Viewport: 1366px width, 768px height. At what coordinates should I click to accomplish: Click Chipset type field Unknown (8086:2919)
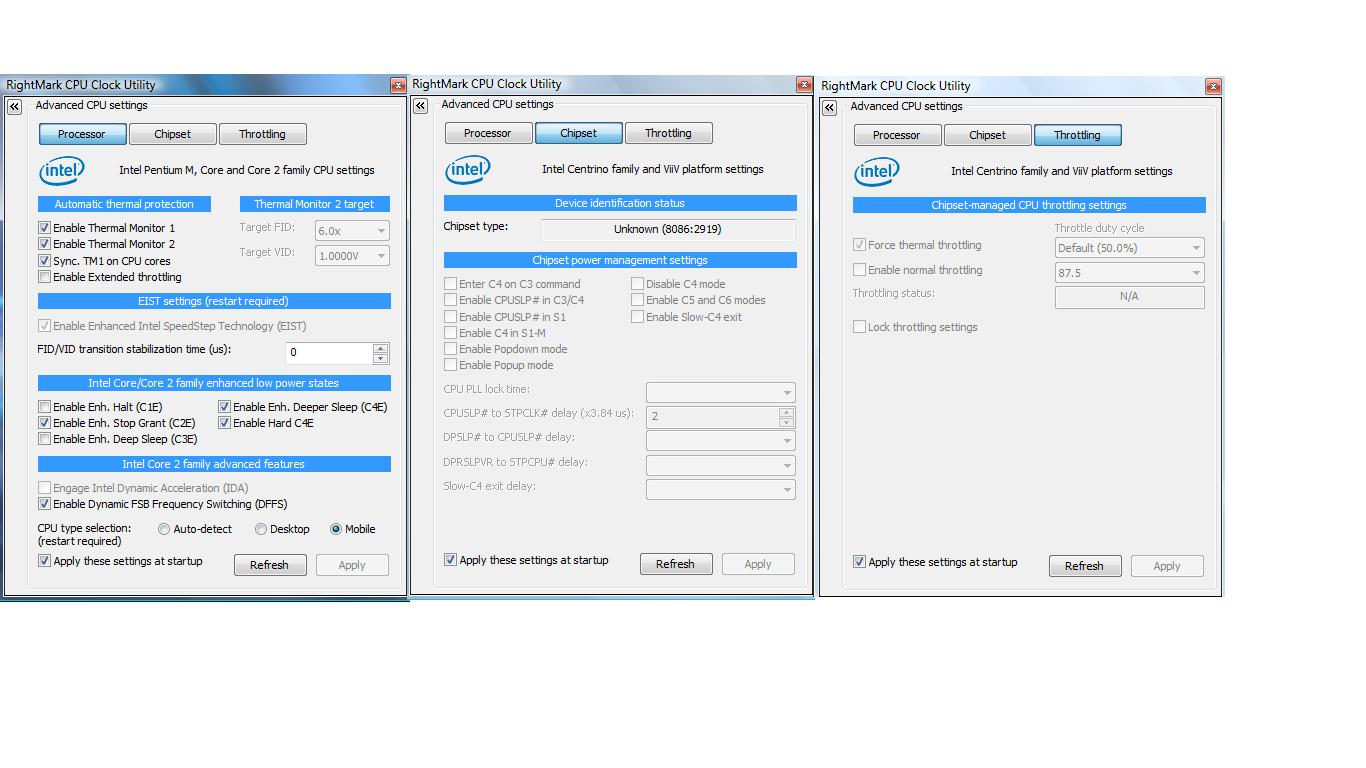coord(668,230)
